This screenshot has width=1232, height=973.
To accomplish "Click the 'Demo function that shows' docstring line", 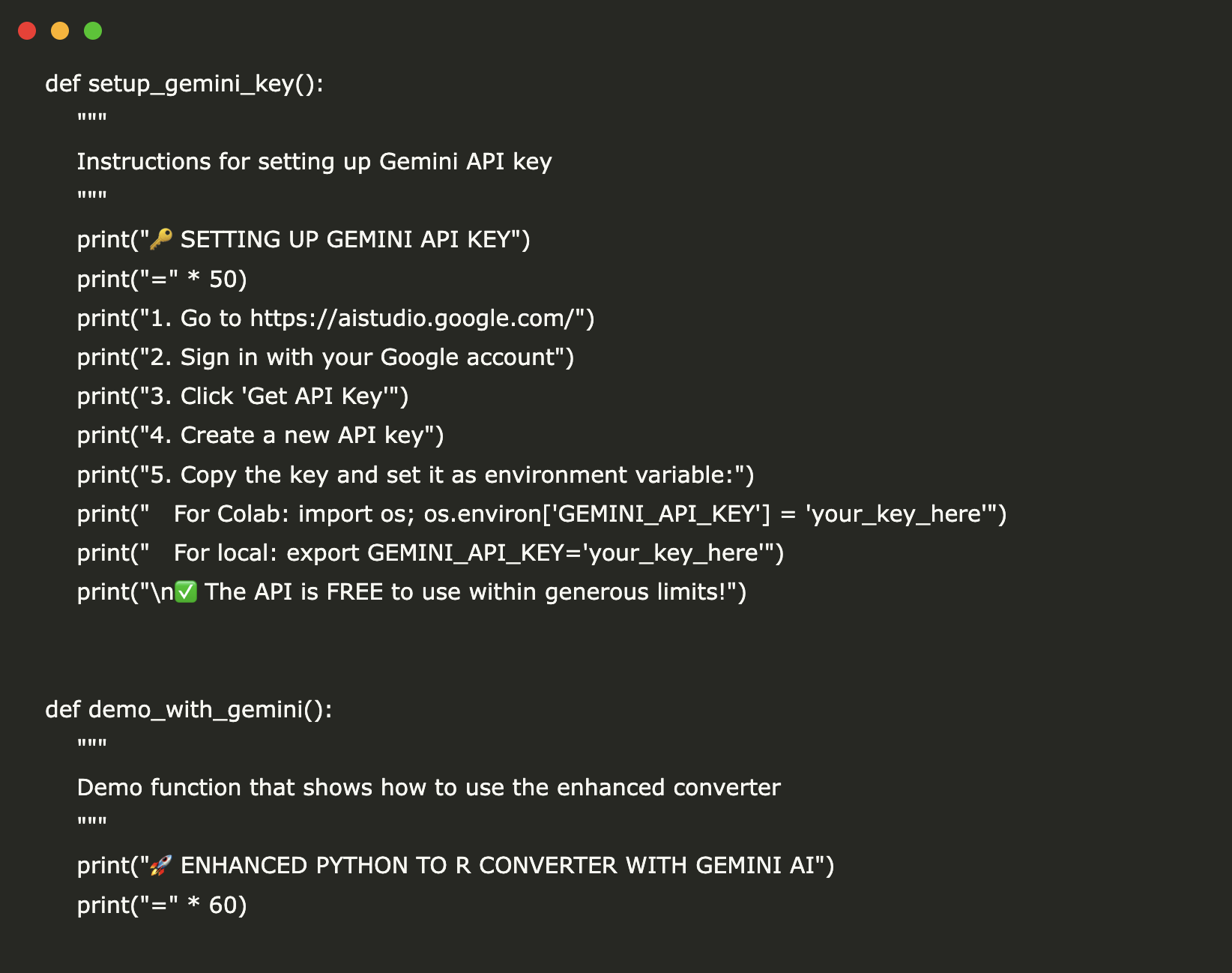I will click(429, 788).
